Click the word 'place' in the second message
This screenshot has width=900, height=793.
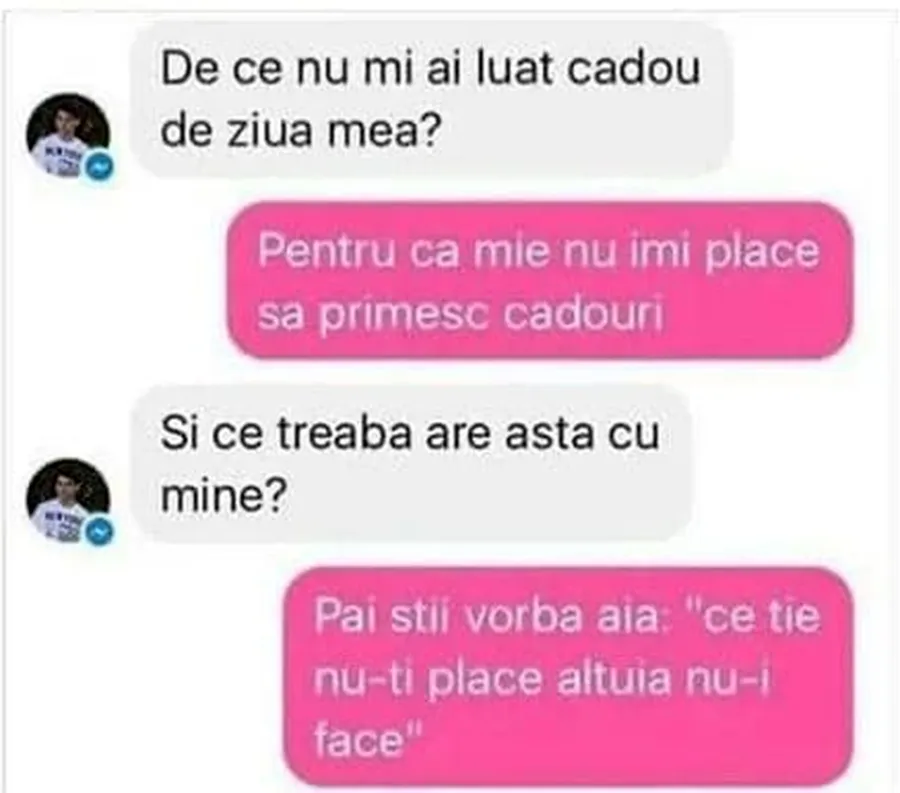(762, 252)
